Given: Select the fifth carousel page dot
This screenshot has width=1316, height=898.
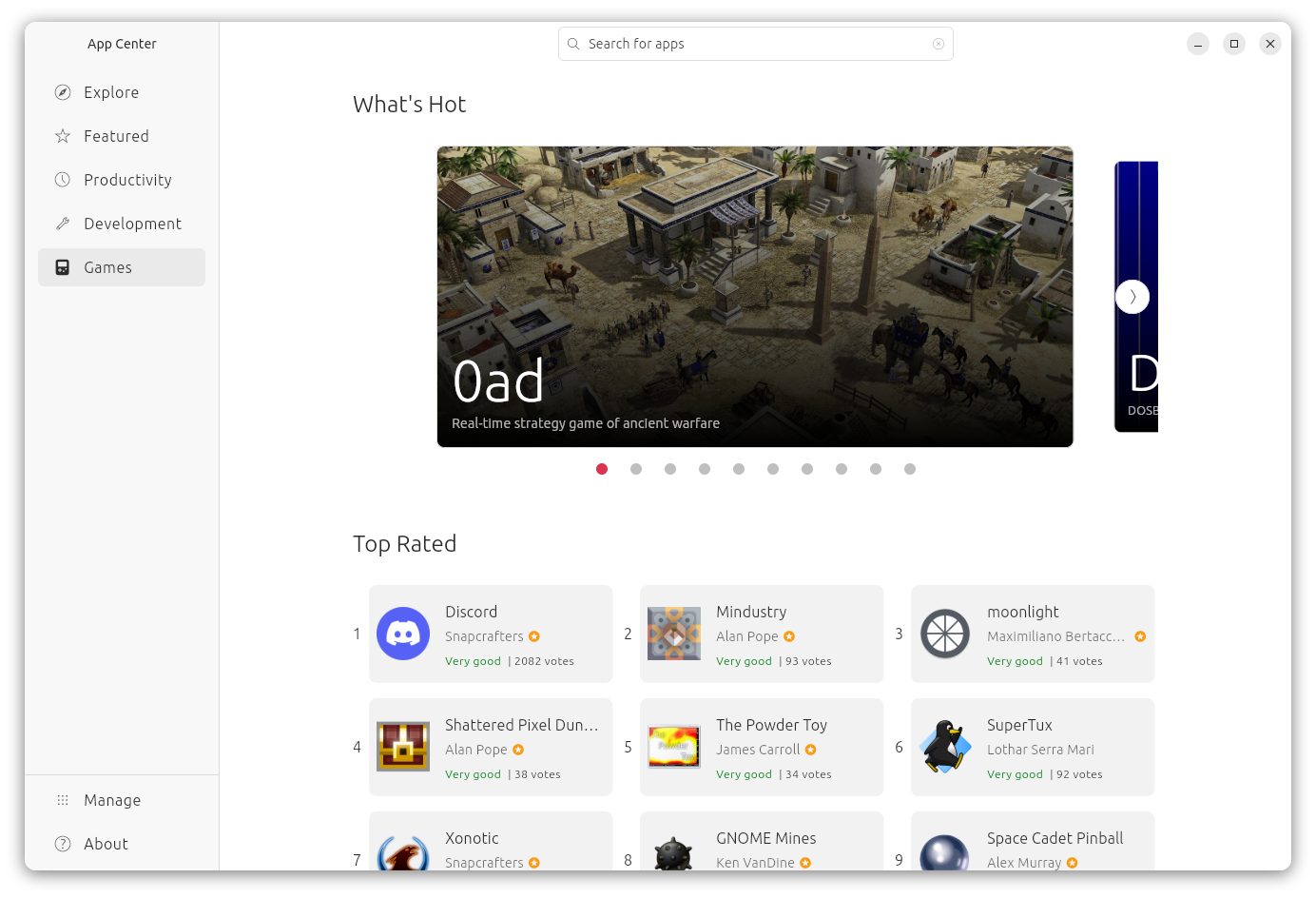Looking at the screenshot, I should point(739,469).
